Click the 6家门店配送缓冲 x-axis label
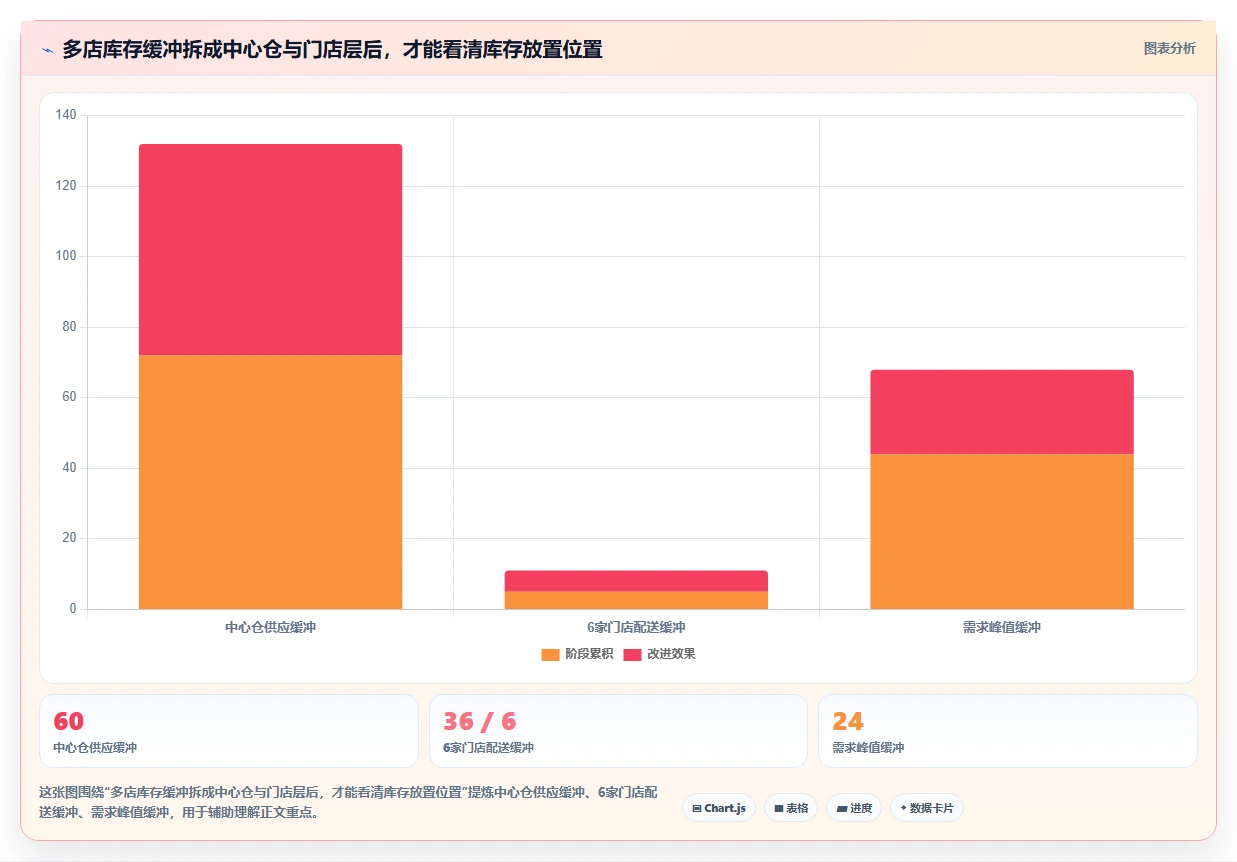Viewport: 1237px width, 862px height. [x=636, y=628]
